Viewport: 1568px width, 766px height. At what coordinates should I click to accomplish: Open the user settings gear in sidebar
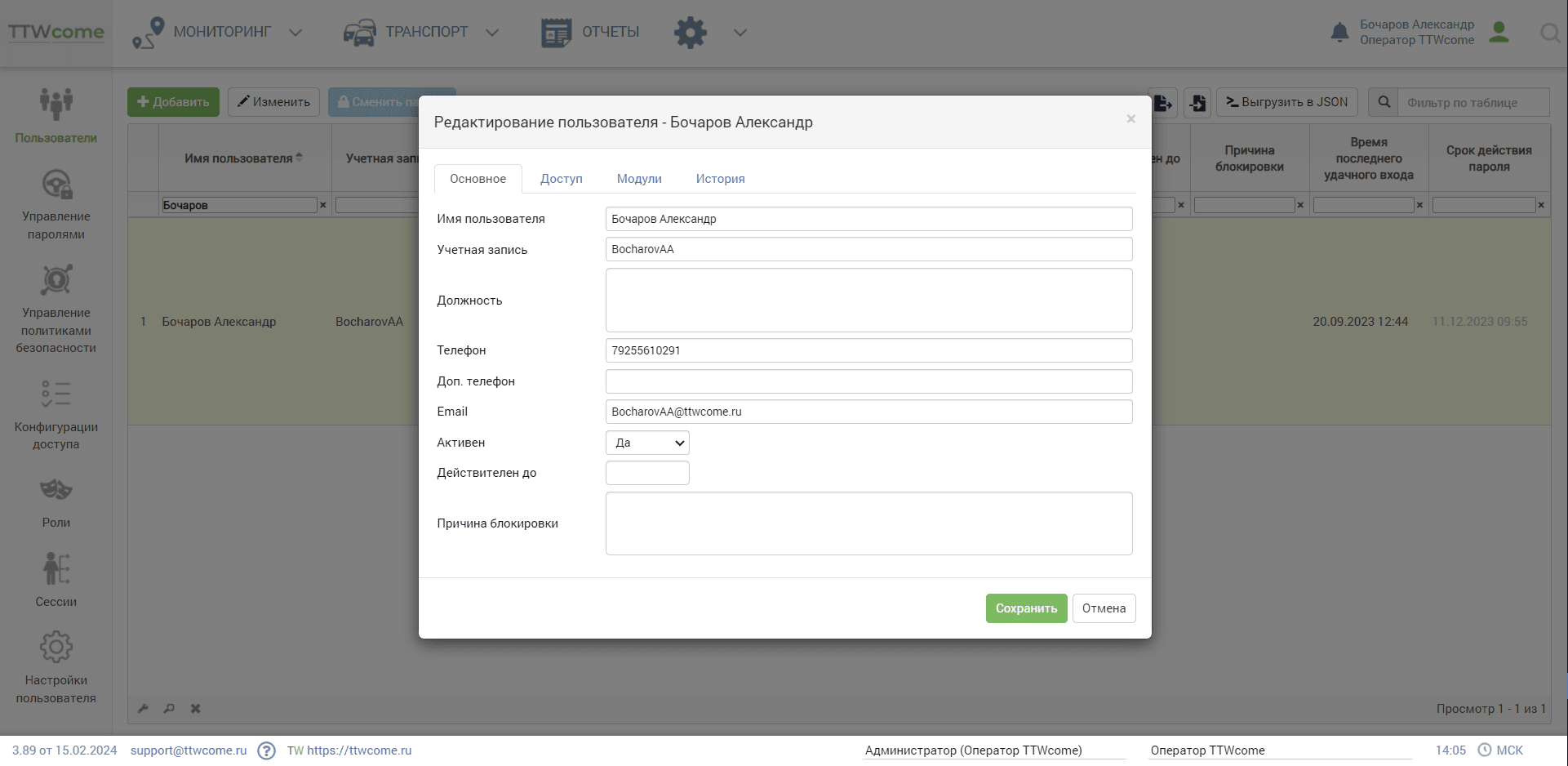click(56, 648)
